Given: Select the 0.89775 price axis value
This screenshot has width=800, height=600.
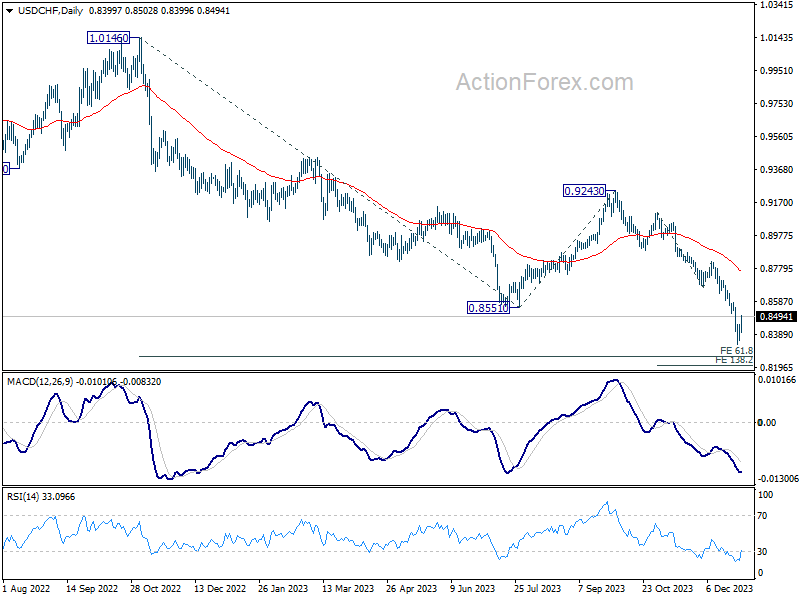Looking at the screenshot, I should [x=776, y=235].
